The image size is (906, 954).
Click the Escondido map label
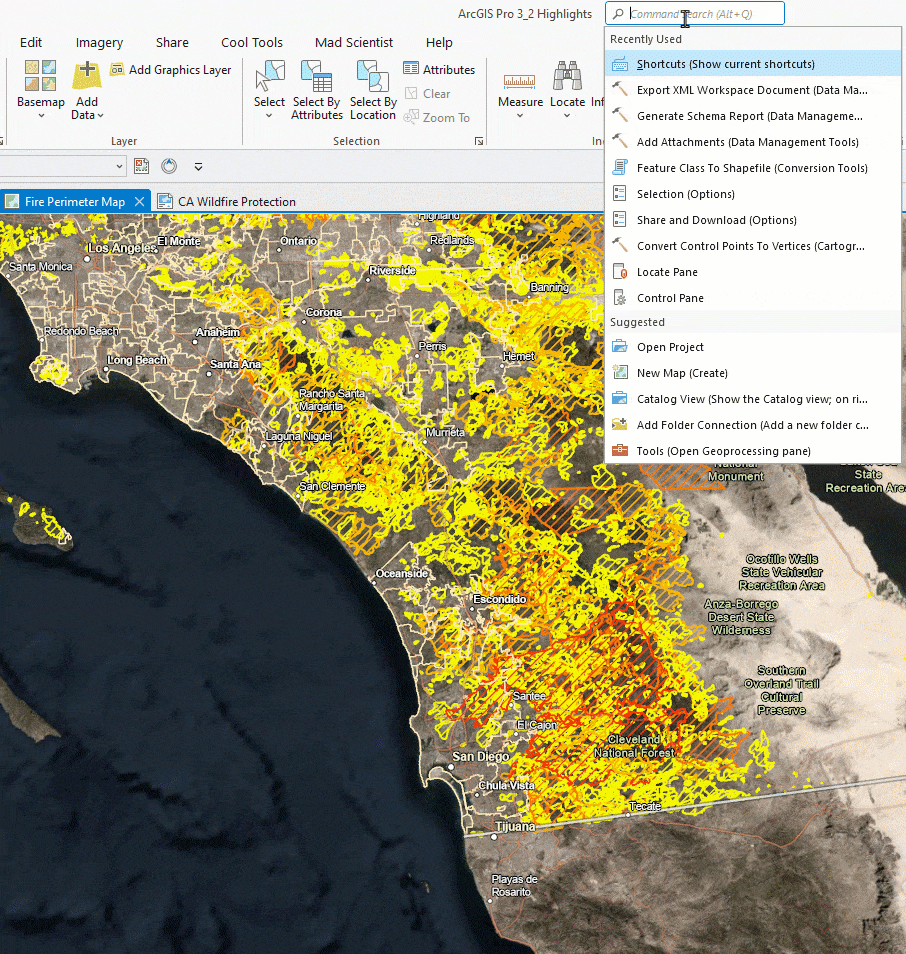pyautogui.click(x=500, y=599)
